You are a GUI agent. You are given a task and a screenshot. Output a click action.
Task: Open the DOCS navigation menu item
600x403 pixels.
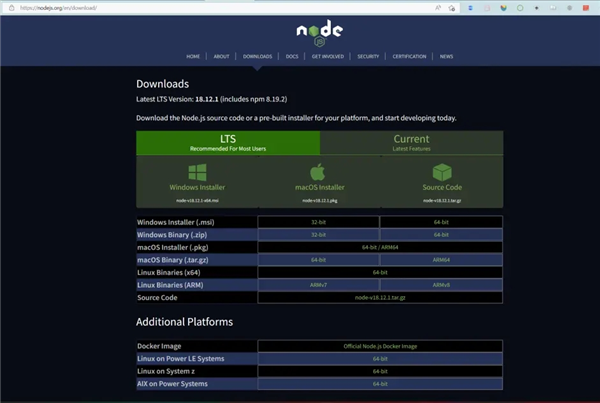pyautogui.click(x=292, y=57)
